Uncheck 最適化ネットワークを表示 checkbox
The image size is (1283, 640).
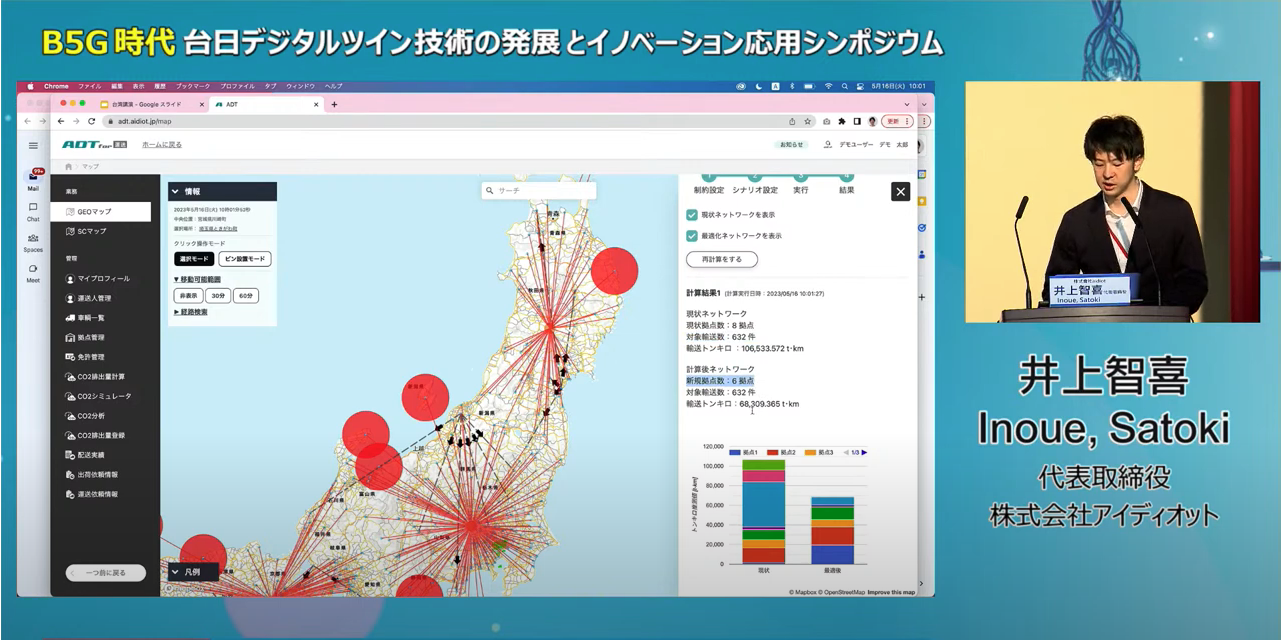[691, 236]
